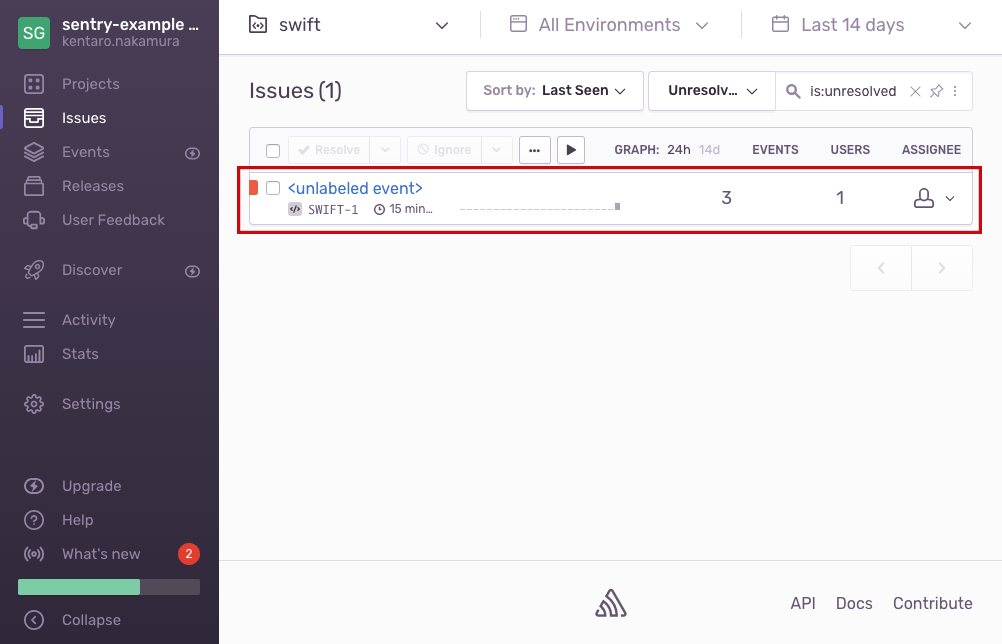Viewport: 1002px width, 644px height.
Task: Open the swift project selector dropdown
Action: pos(348,25)
